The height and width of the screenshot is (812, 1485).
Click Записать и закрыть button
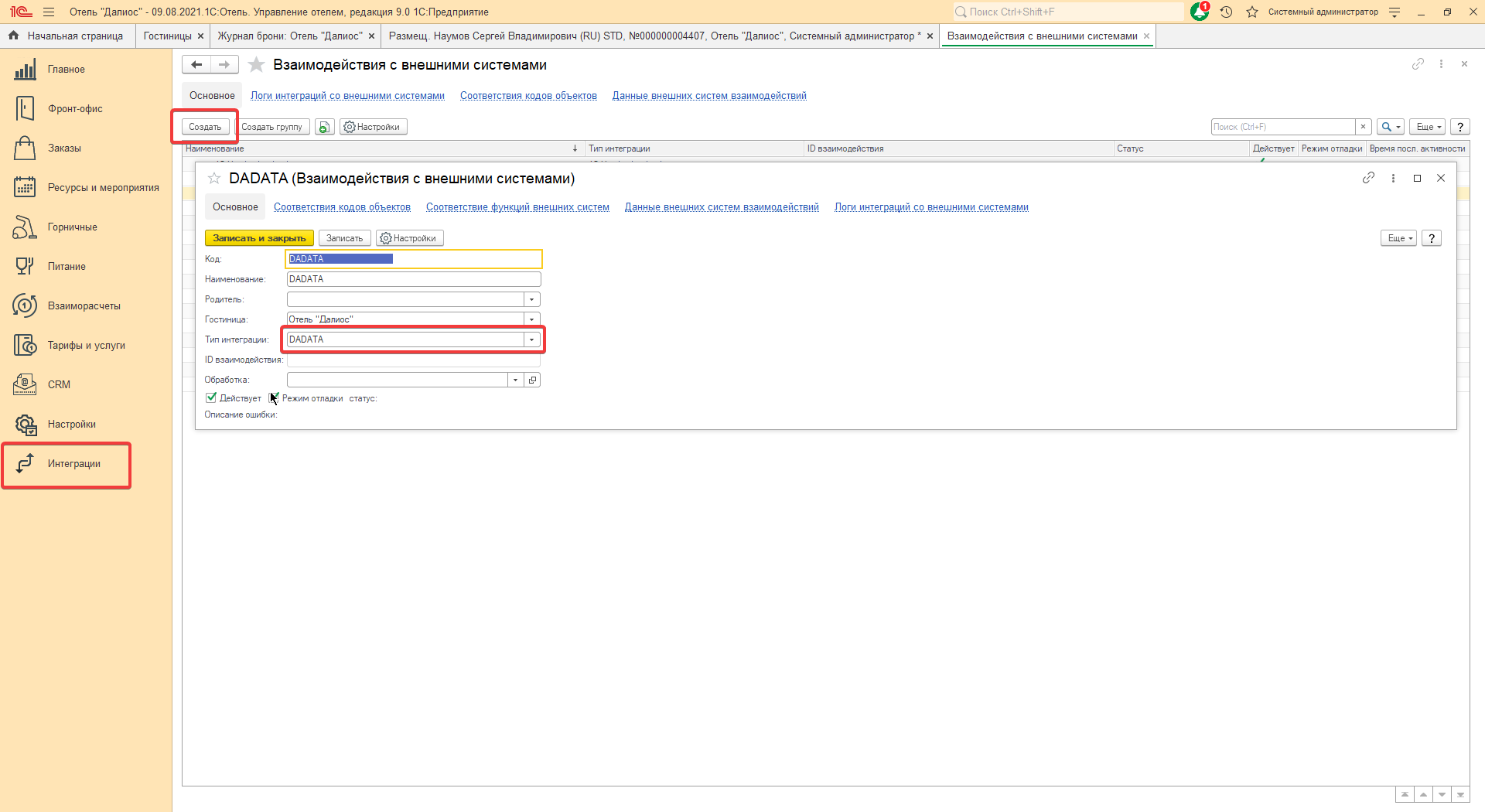(259, 238)
